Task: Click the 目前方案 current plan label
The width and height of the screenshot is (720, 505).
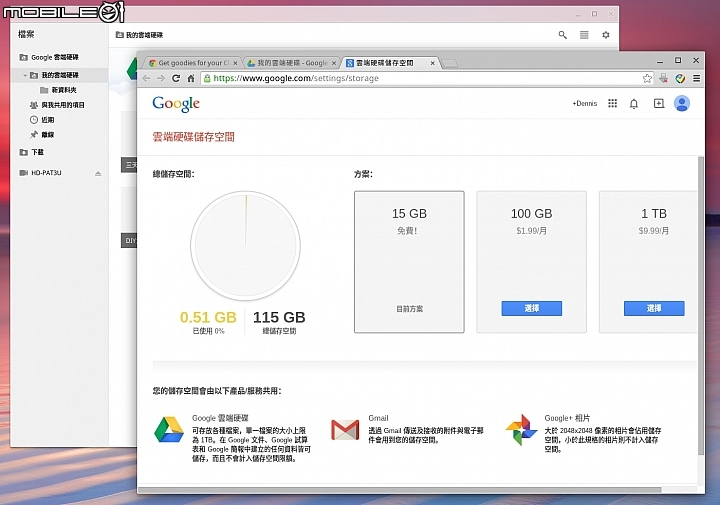Action: pos(410,309)
